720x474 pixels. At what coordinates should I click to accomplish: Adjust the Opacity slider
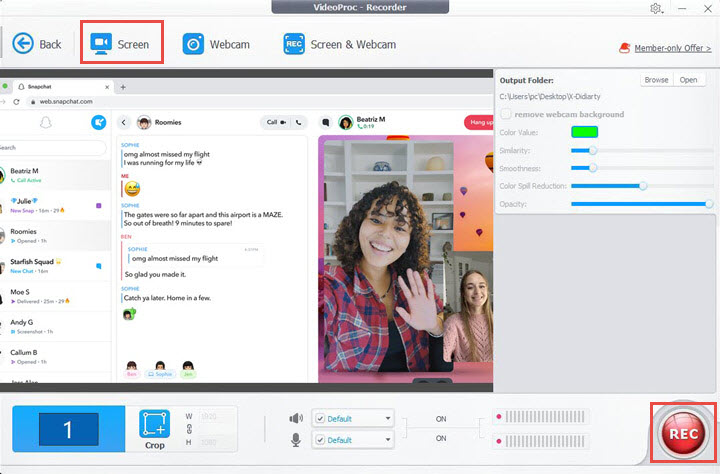[709, 204]
